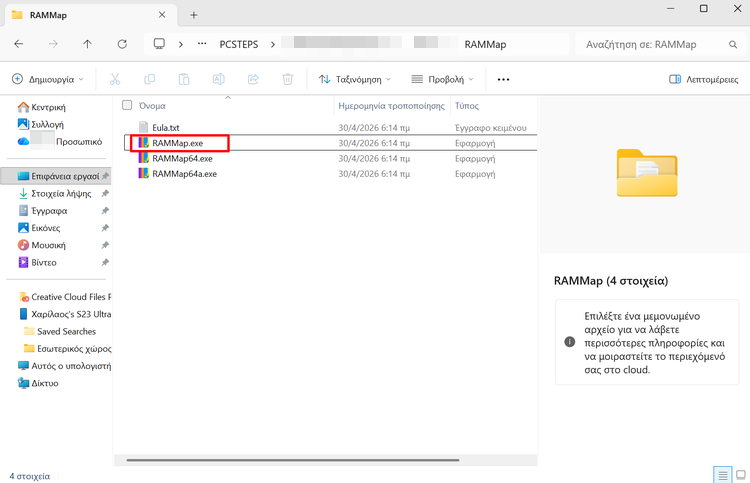Click the Cut scissors icon in toolbar
Viewport: 750px width, 483px height.
point(115,79)
